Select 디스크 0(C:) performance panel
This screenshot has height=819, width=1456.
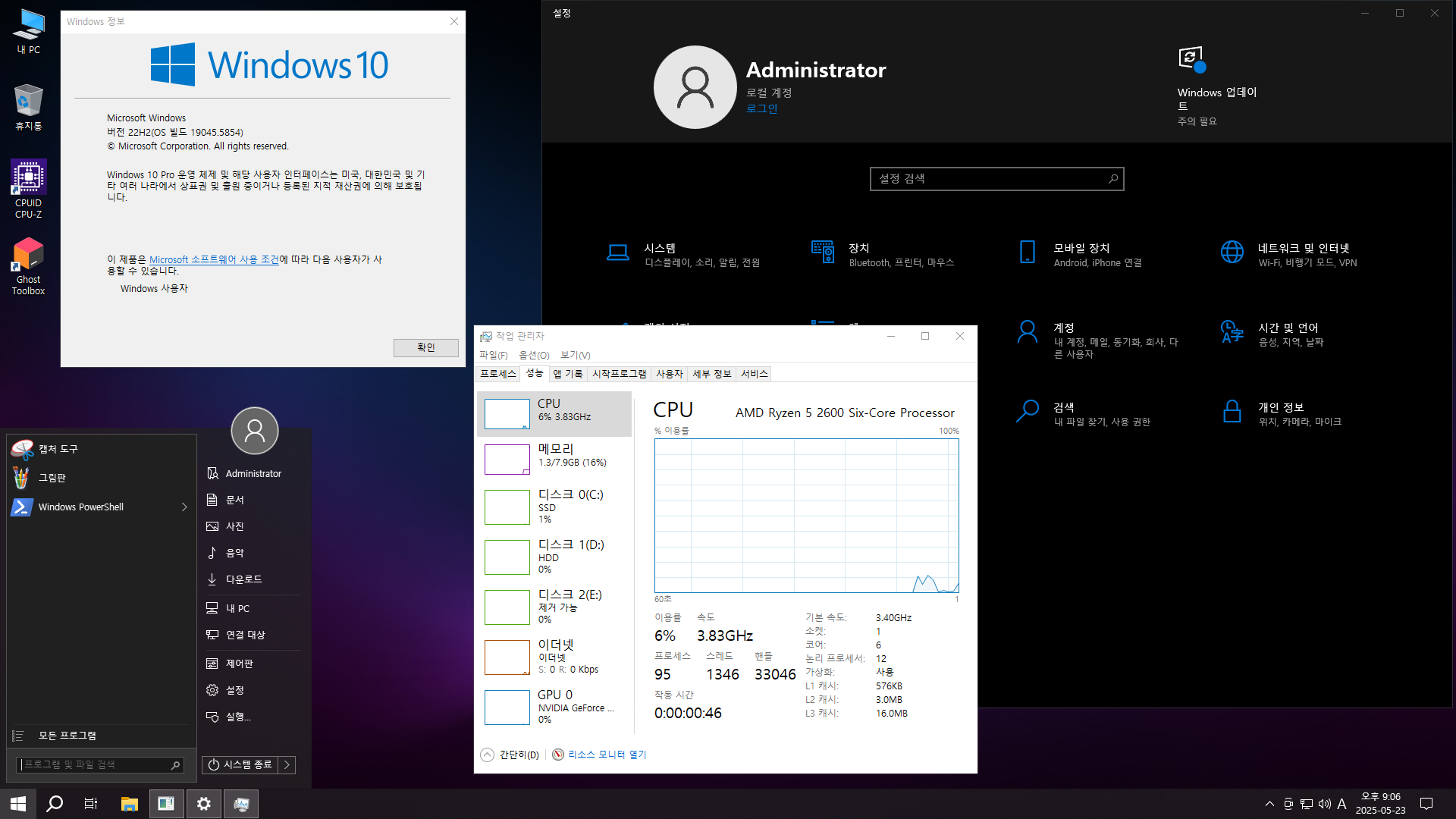click(554, 507)
